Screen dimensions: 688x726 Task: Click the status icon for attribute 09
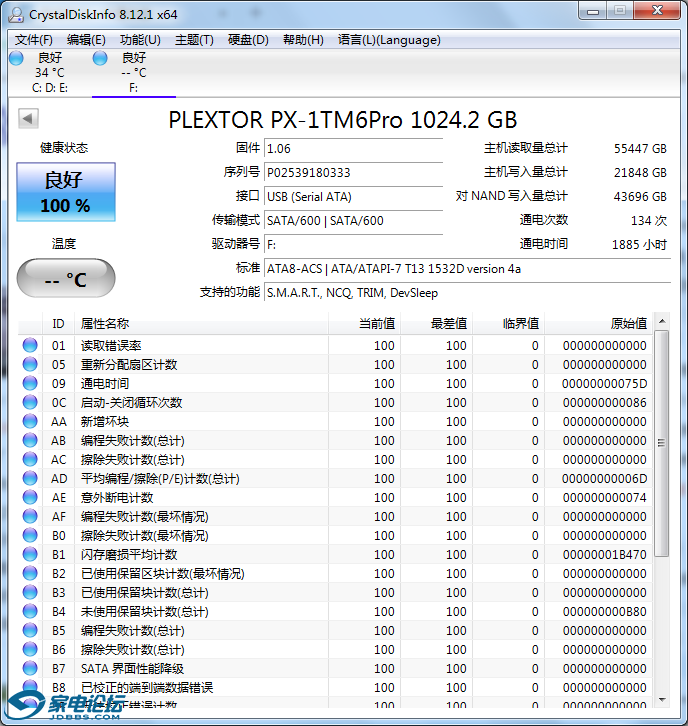[30, 383]
